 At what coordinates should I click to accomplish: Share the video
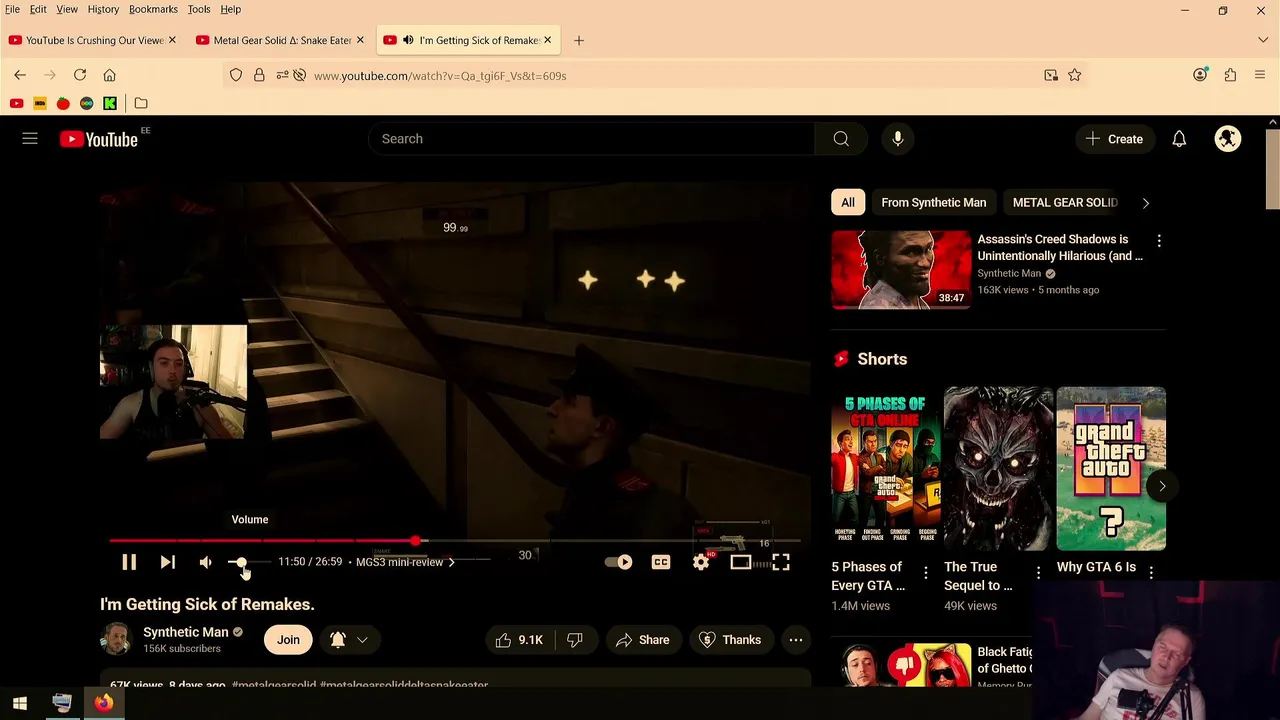[x=643, y=640]
